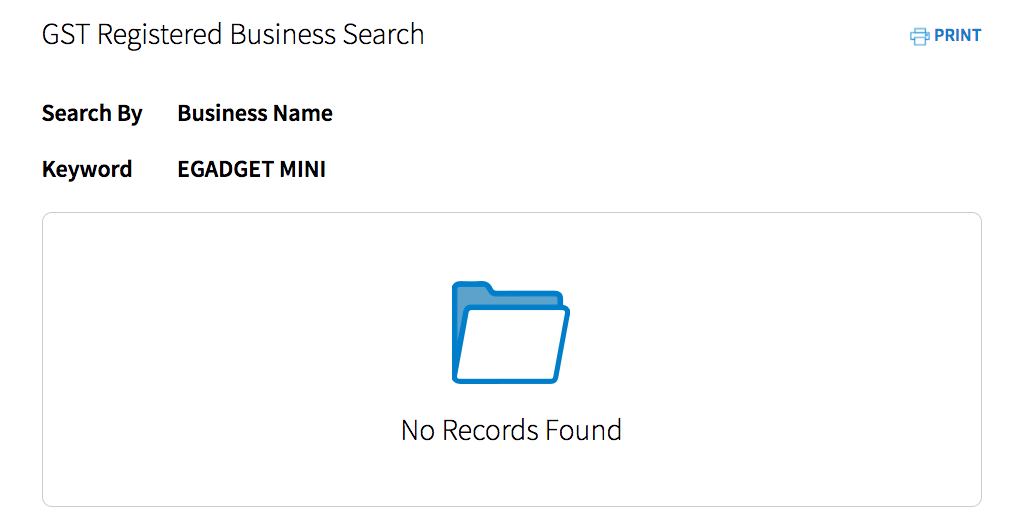
Task: Click the printer icon beside PRINT
Action: click(x=919, y=36)
